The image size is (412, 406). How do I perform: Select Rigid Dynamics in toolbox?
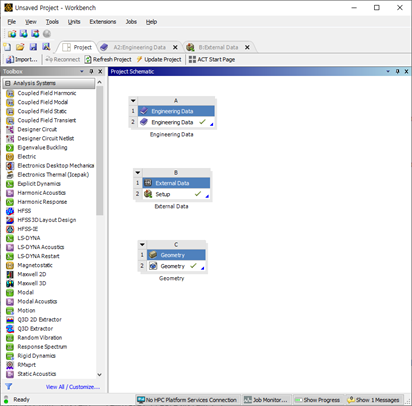[x=36, y=356]
